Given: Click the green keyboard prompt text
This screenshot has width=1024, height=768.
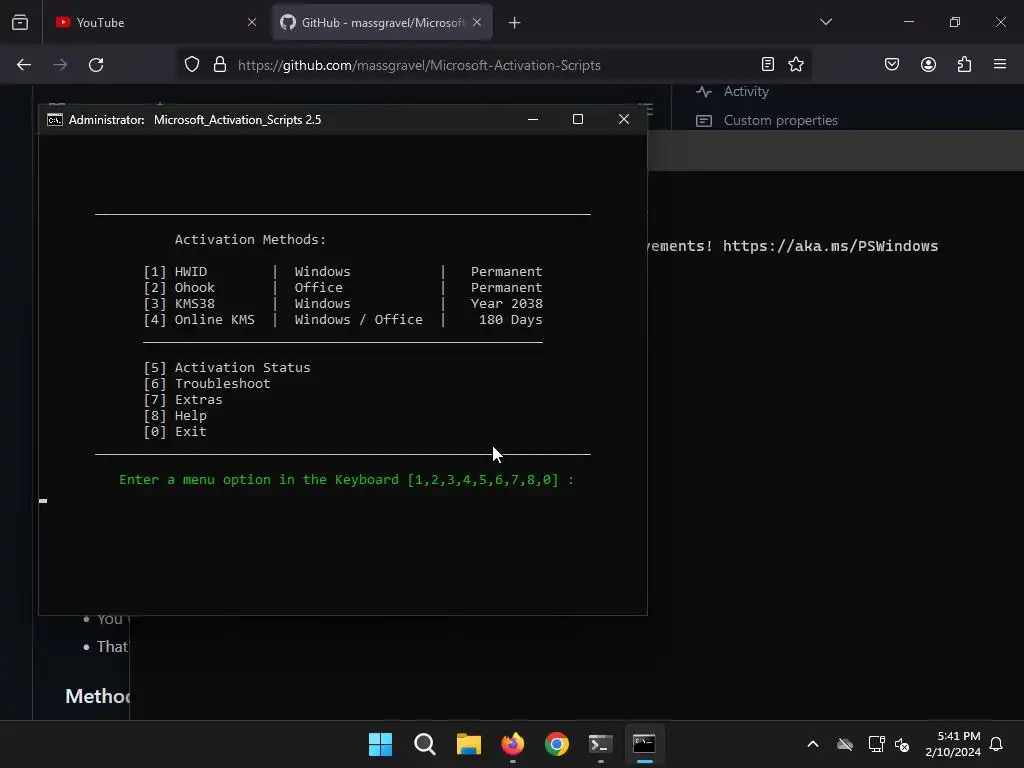Looking at the screenshot, I should click(346, 480).
